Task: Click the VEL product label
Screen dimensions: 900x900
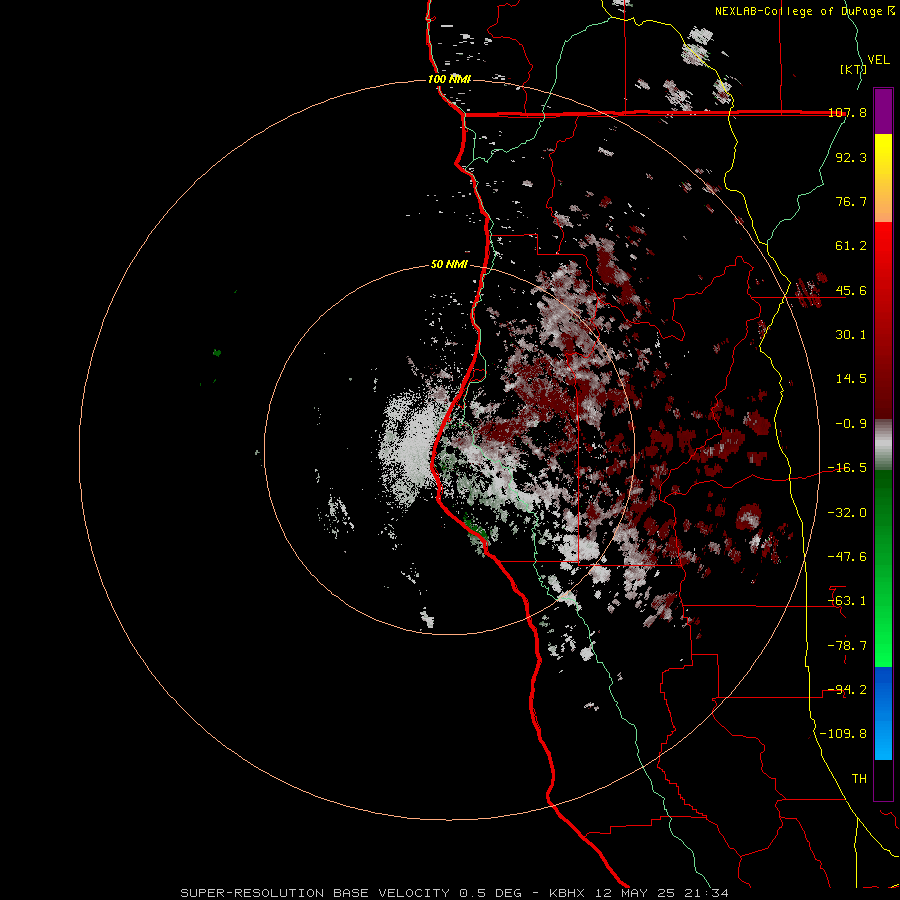Action: click(x=878, y=60)
